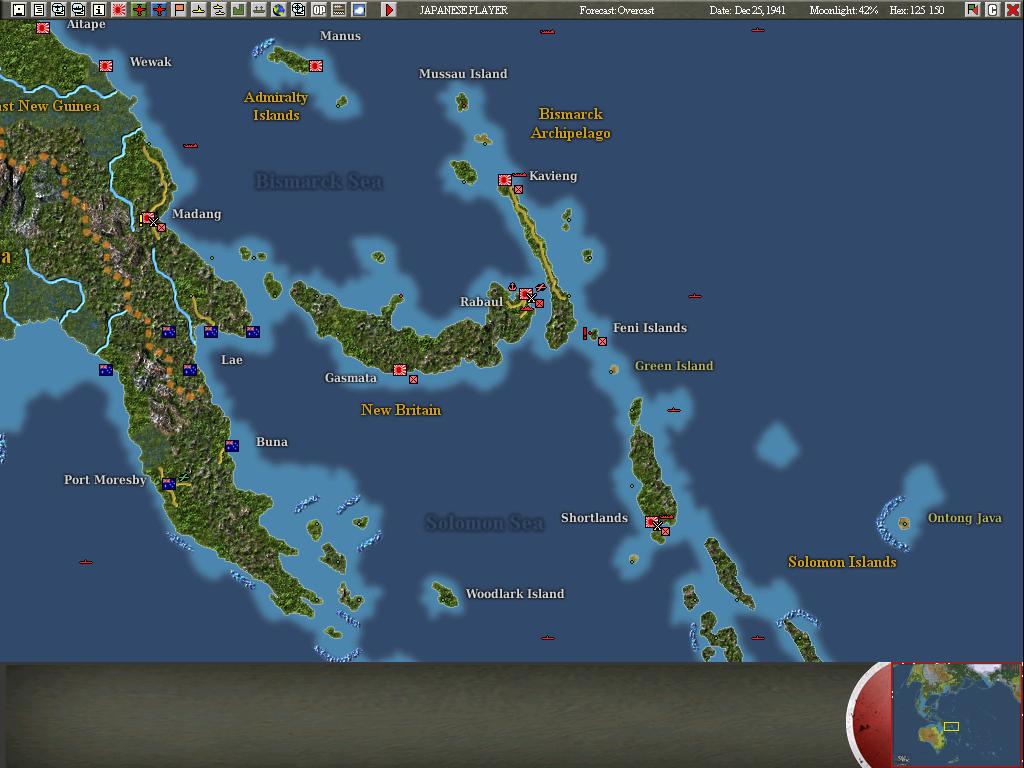
Task: Click the info 'i' toolbar icon
Action: pyautogui.click(x=99, y=10)
